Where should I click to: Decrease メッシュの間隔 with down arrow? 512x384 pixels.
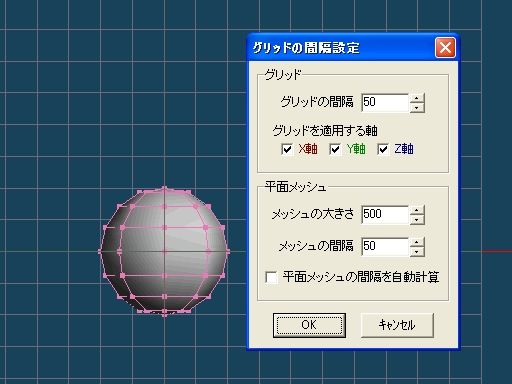tap(417, 251)
